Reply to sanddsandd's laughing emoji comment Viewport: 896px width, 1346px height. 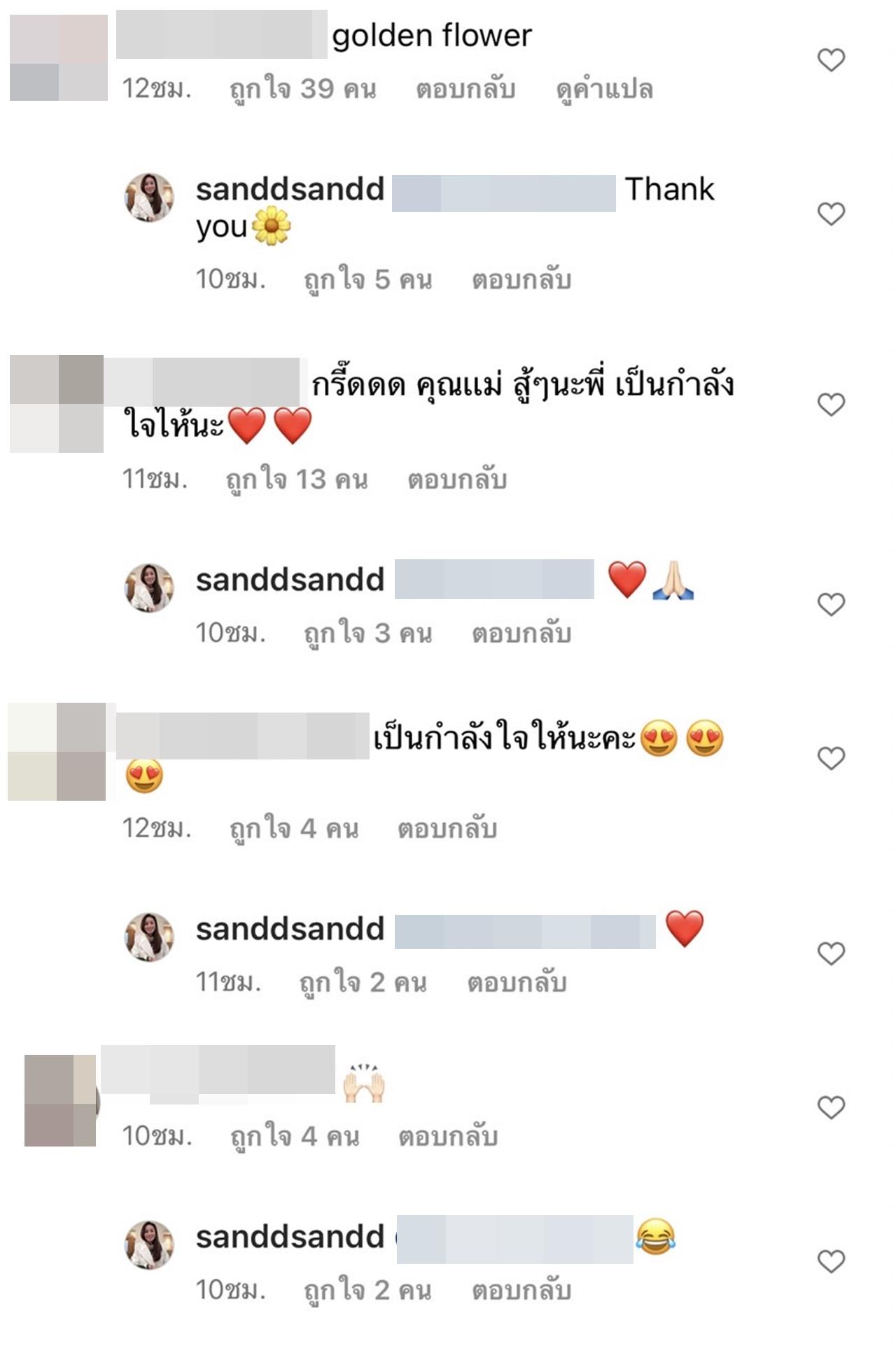(x=521, y=1291)
